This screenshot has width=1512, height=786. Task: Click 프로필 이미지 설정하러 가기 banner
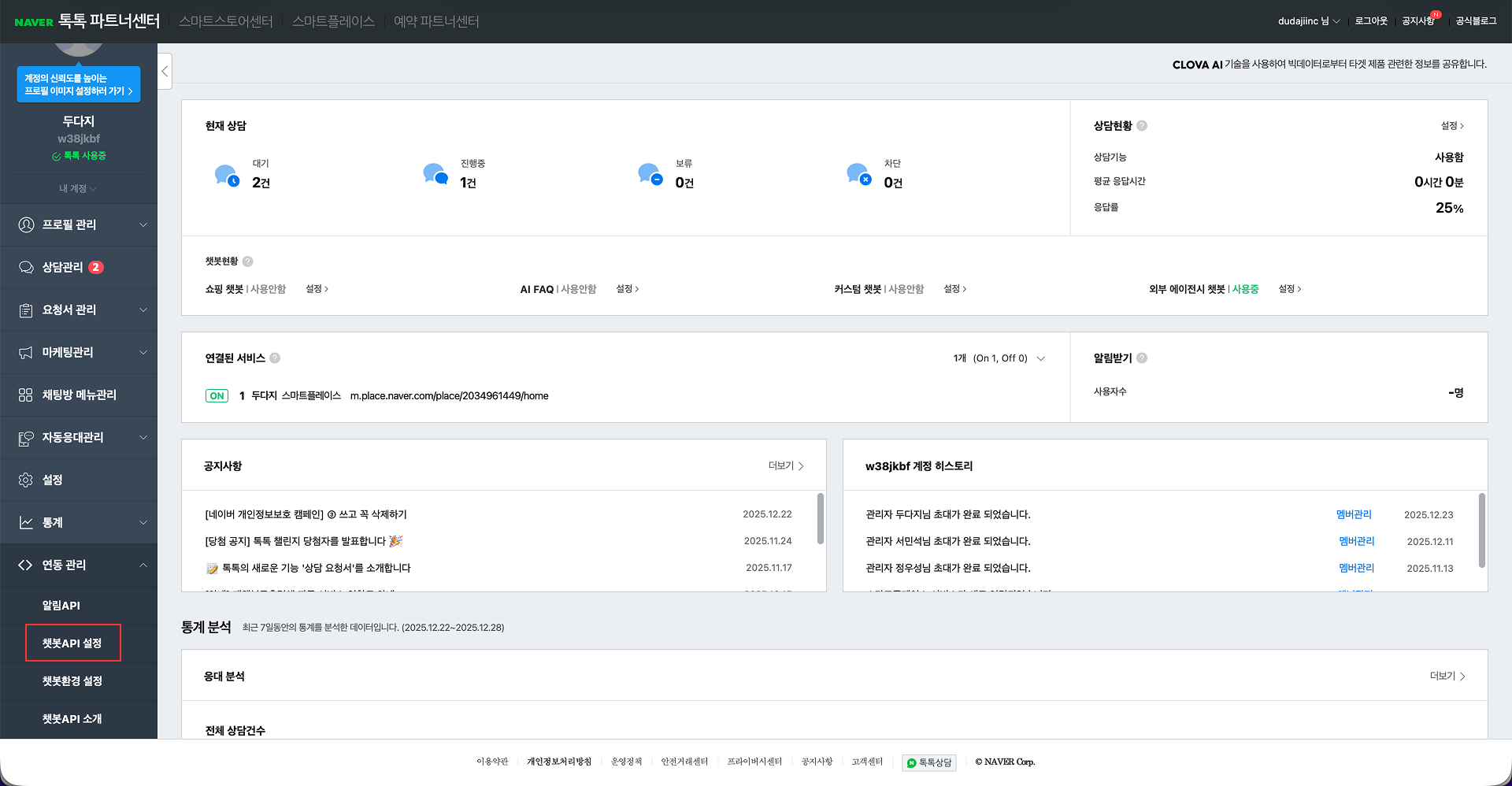tap(78, 84)
